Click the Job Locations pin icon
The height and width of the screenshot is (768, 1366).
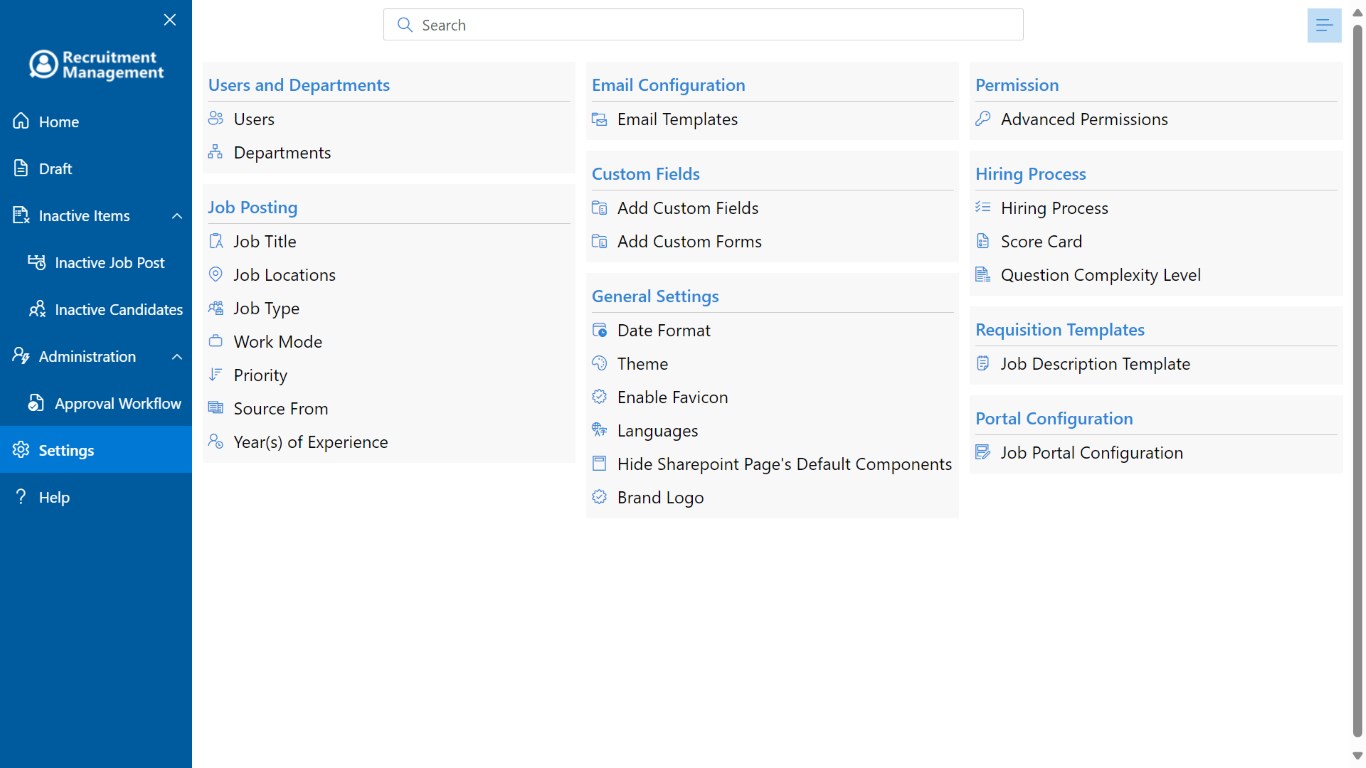pos(215,275)
